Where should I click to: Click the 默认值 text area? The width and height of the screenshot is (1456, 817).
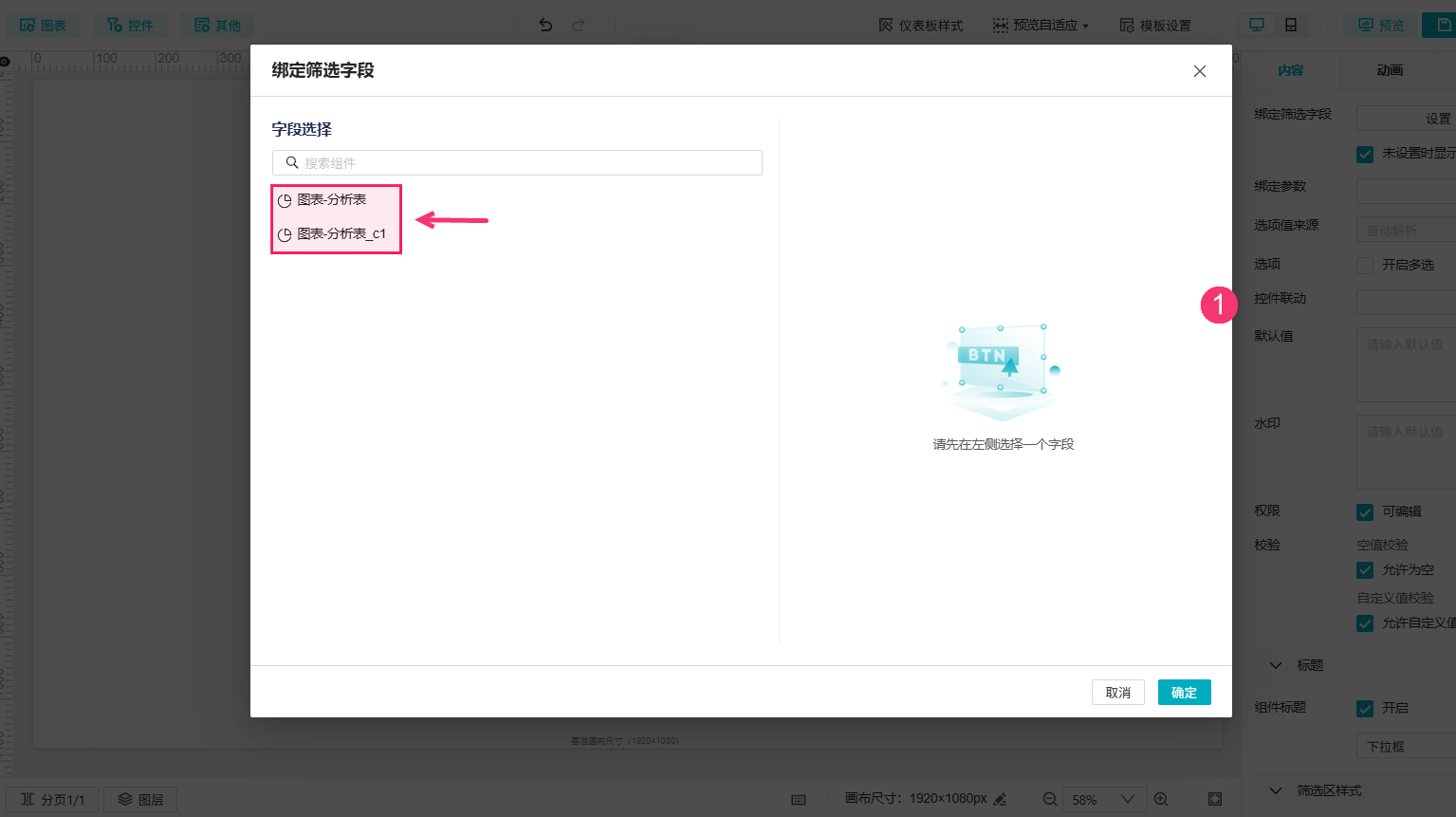pyautogui.click(x=1407, y=365)
